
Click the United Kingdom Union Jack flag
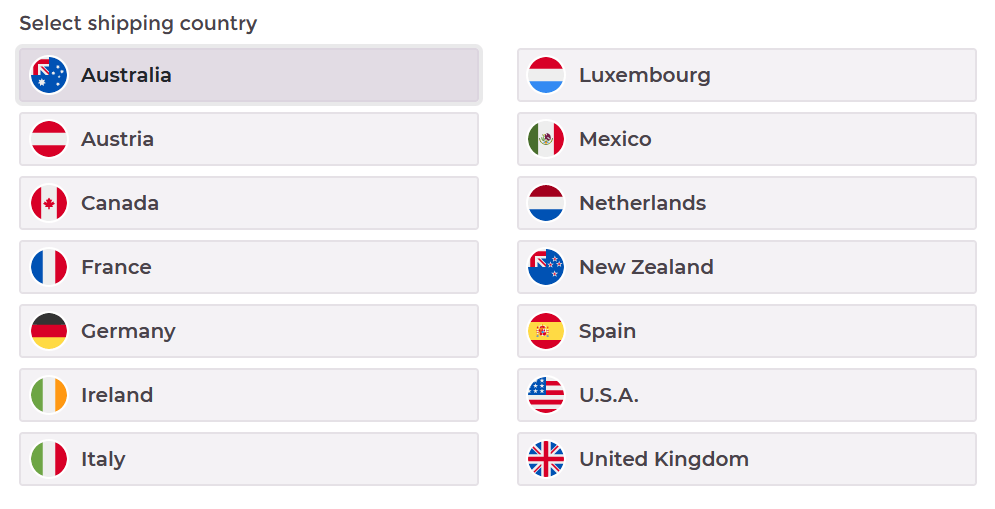[546, 459]
